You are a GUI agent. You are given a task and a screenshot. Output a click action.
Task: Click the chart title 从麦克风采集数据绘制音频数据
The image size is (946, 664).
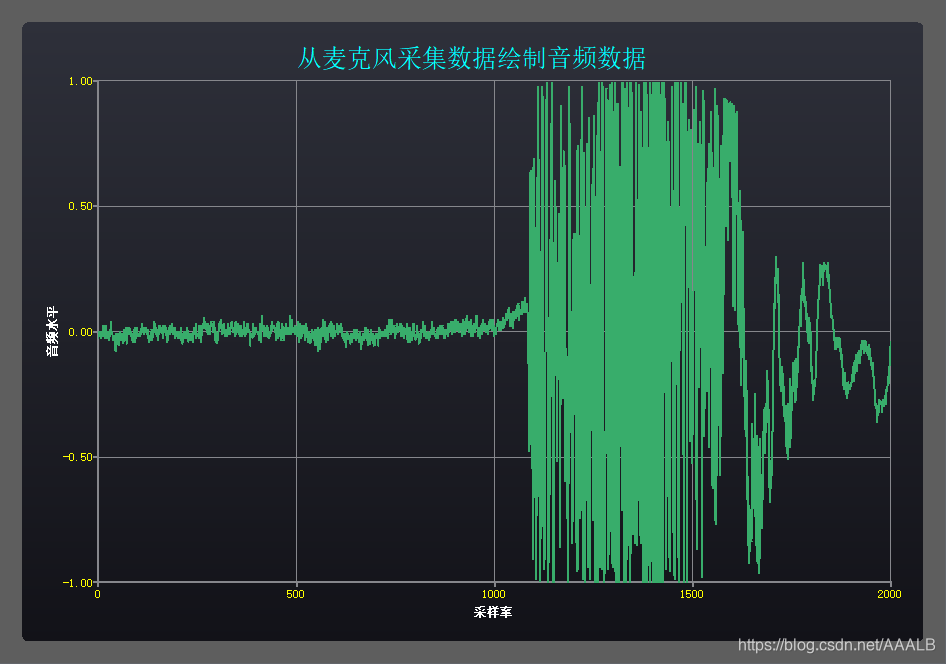[x=472, y=58]
